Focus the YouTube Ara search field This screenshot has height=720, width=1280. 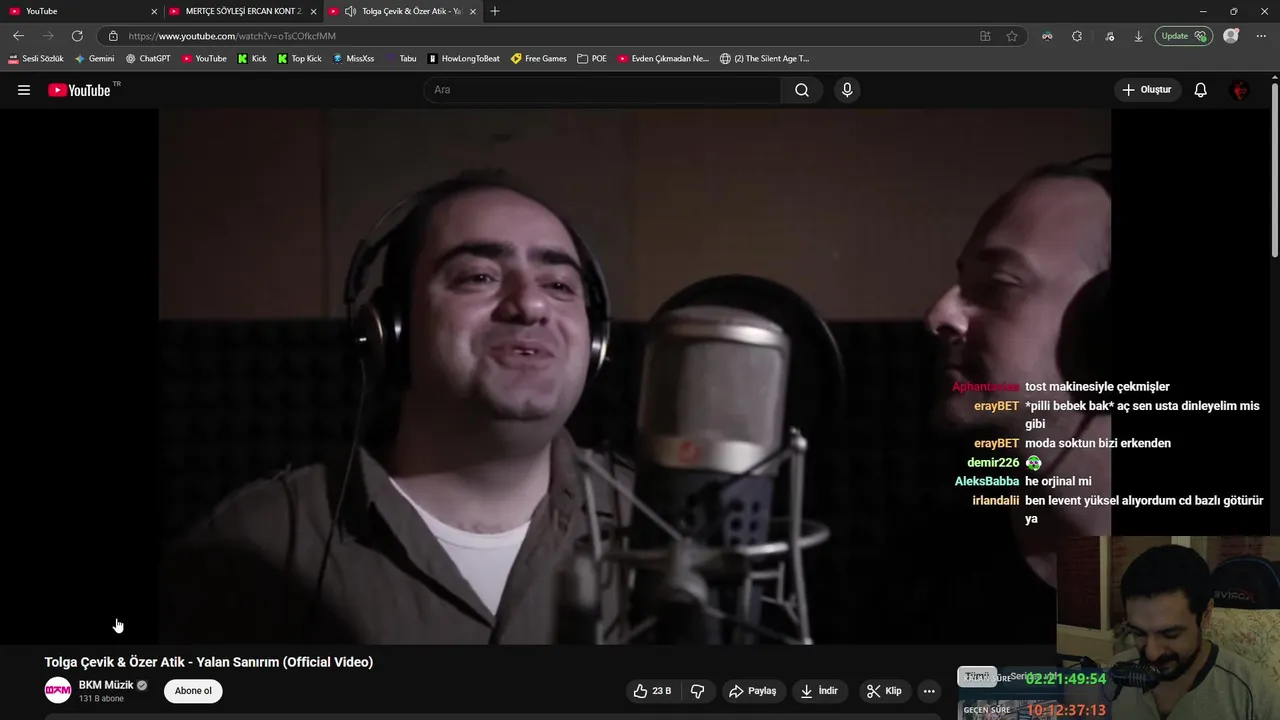coord(603,90)
